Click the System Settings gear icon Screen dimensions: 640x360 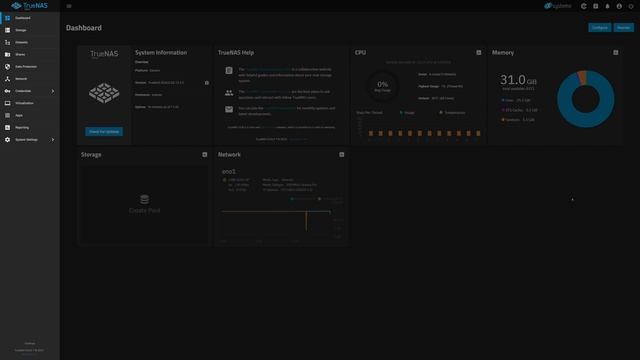coord(7,140)
